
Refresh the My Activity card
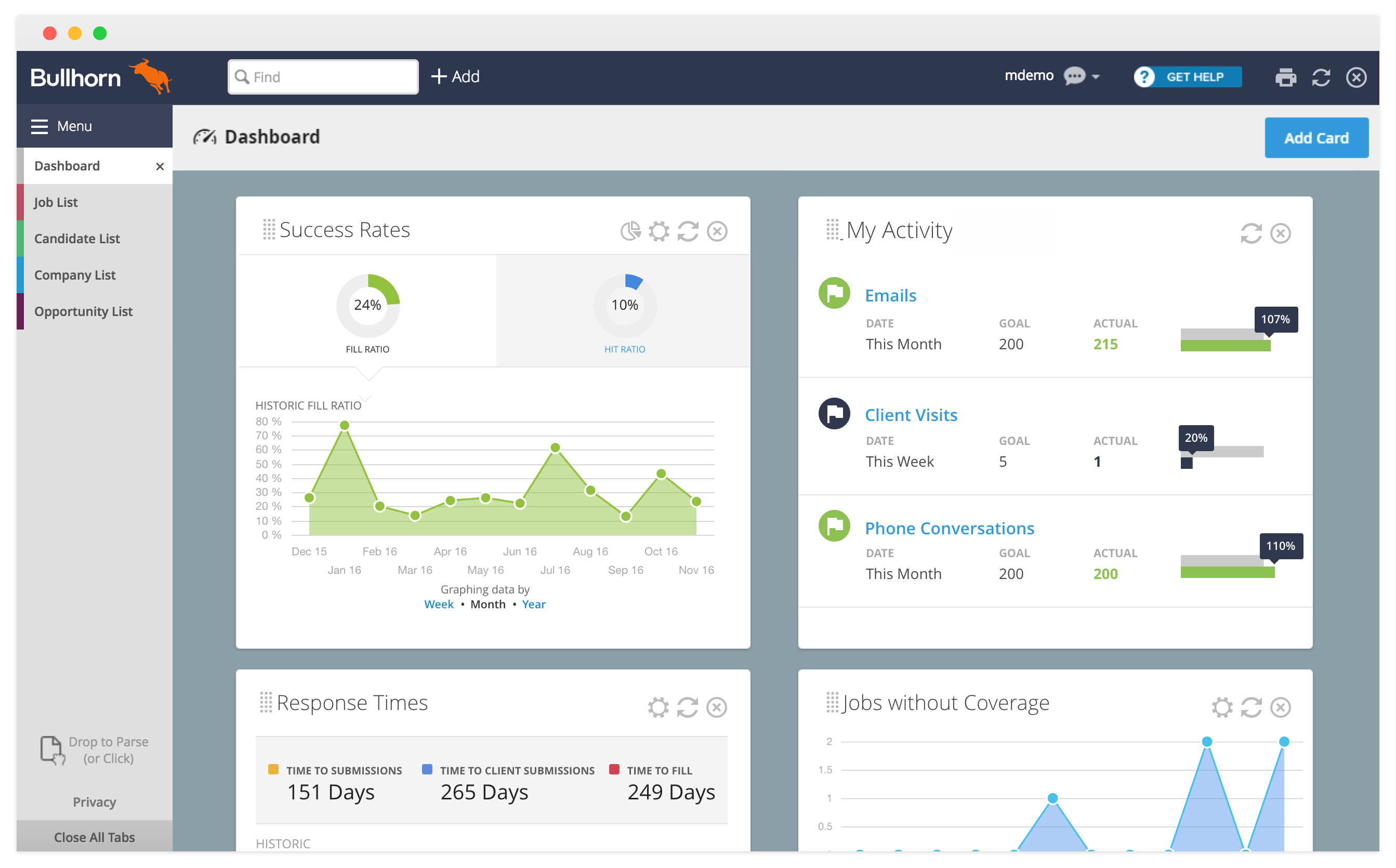(1251, 234)
